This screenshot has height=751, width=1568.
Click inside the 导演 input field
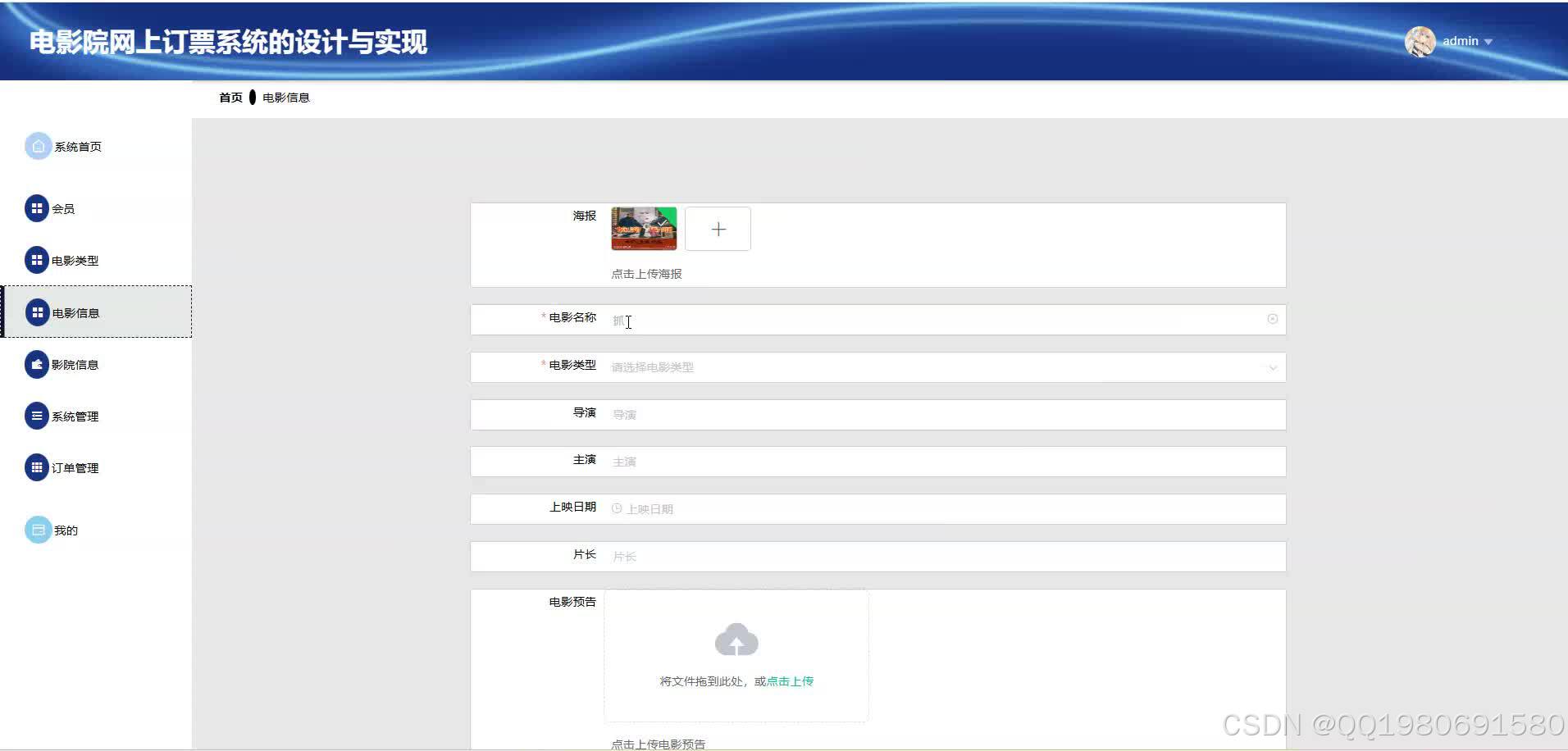[820, 414]
